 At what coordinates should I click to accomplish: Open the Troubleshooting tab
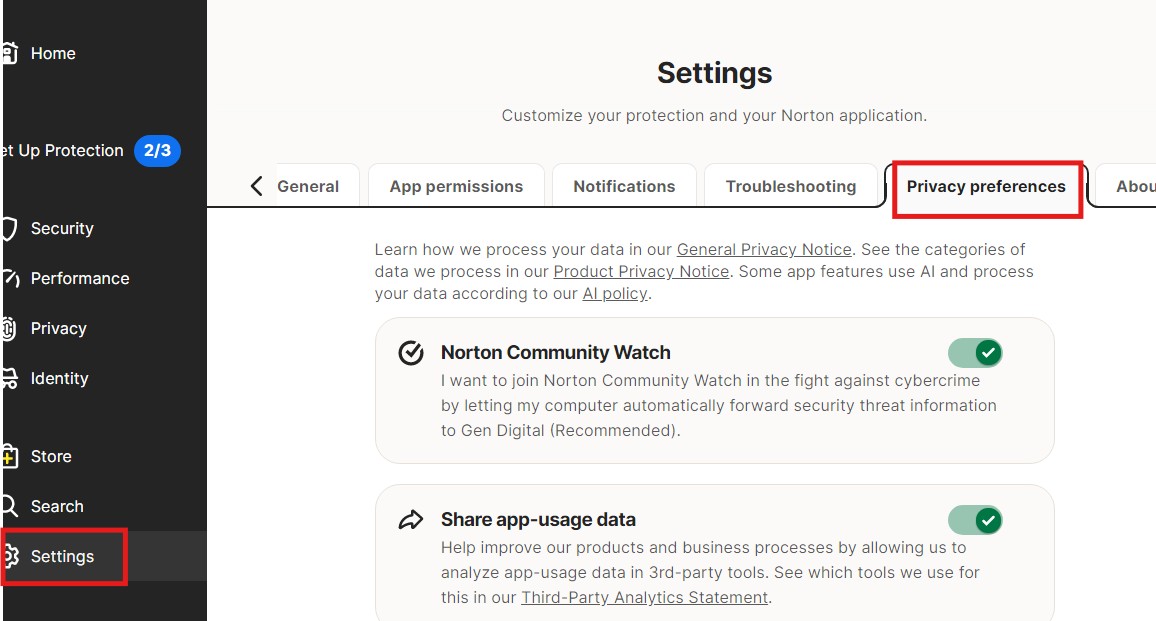point(790,187)
